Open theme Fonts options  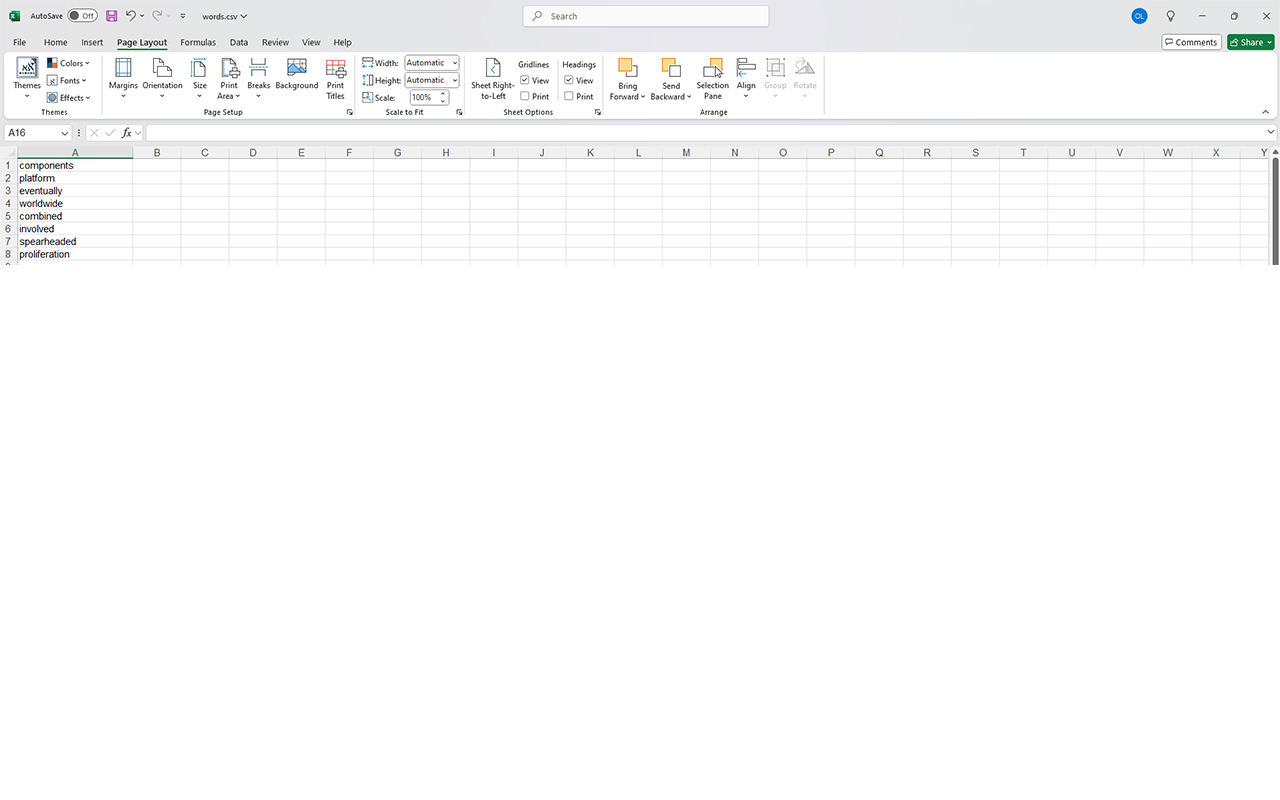(x=68, y=80)
